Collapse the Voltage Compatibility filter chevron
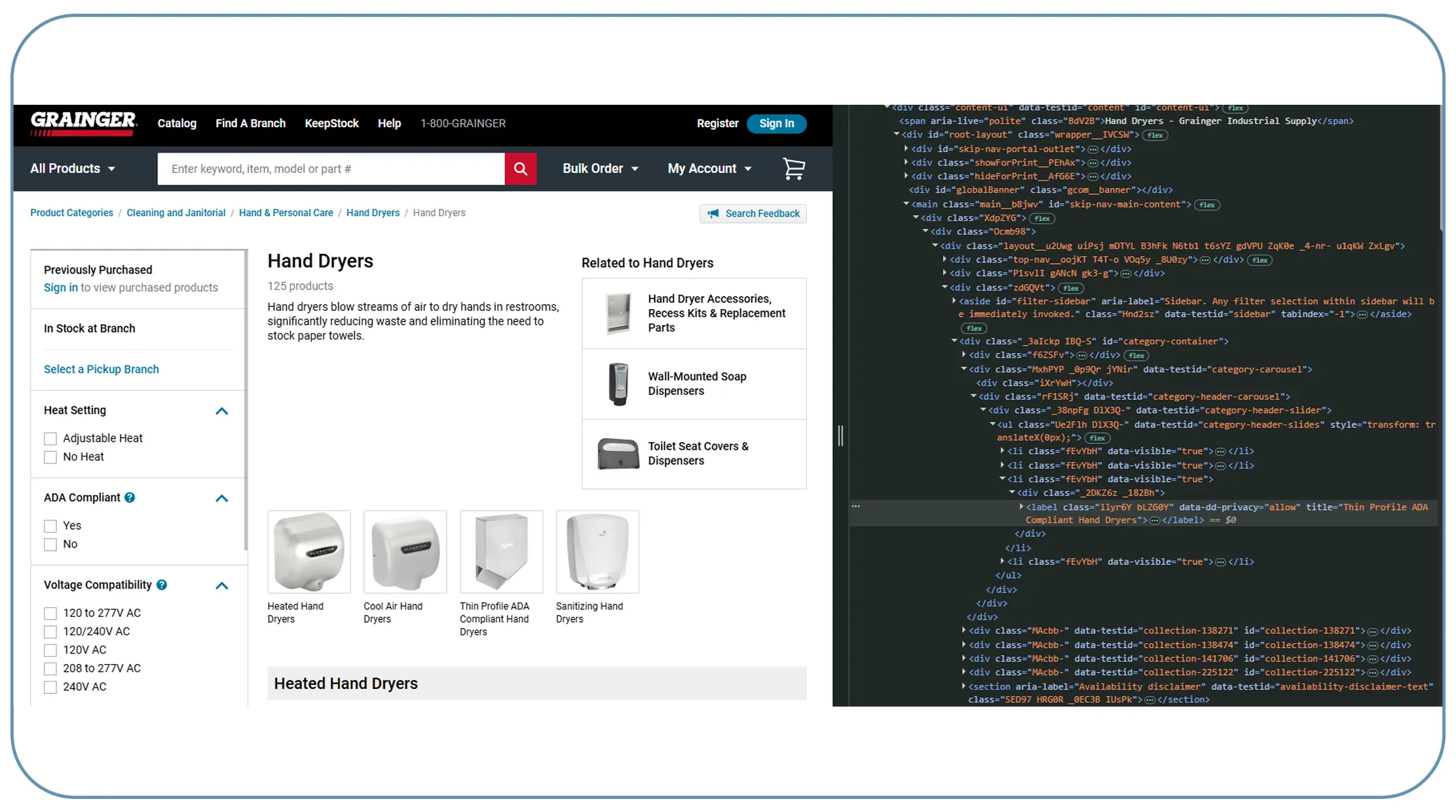This screenshot has width=1456, height=812. pyautogui.click(x=222, y=585)
